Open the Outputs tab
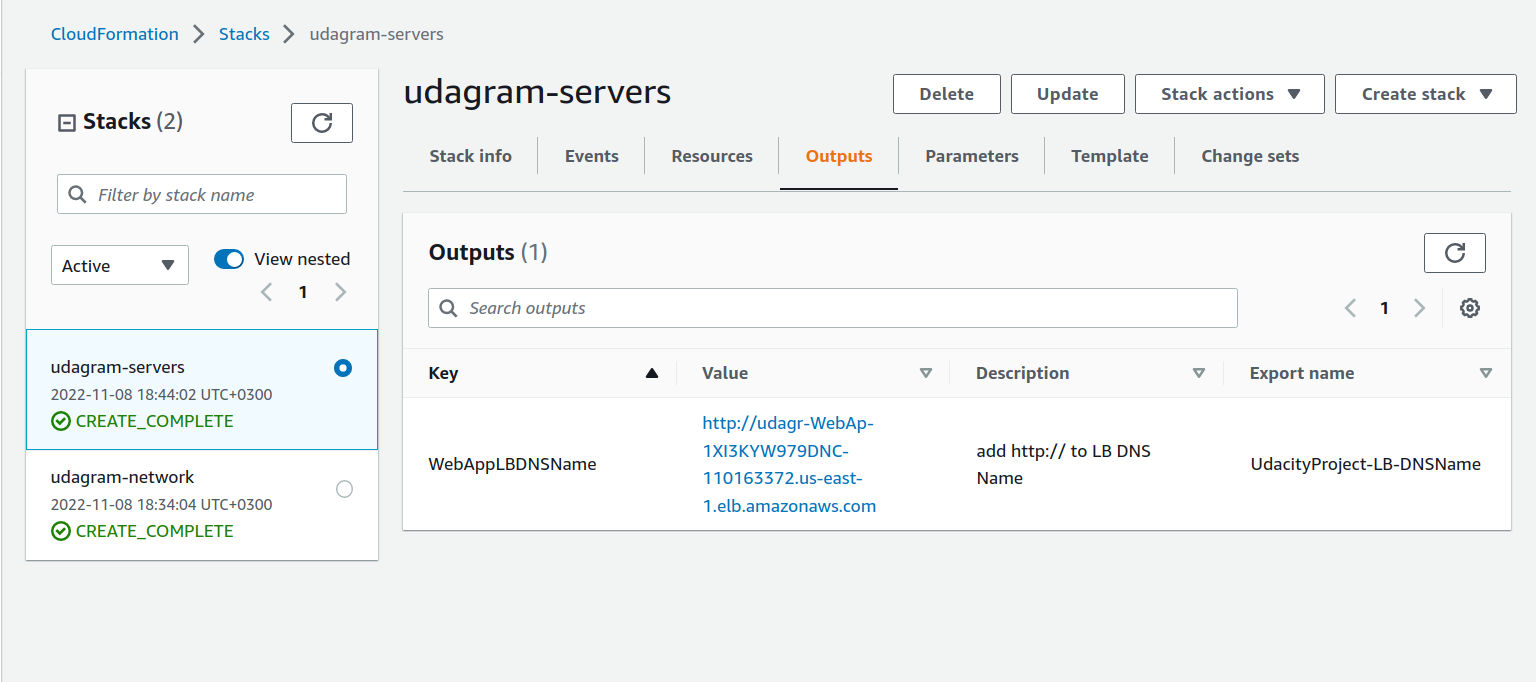 pyautogui.click(x=839, y=156)
